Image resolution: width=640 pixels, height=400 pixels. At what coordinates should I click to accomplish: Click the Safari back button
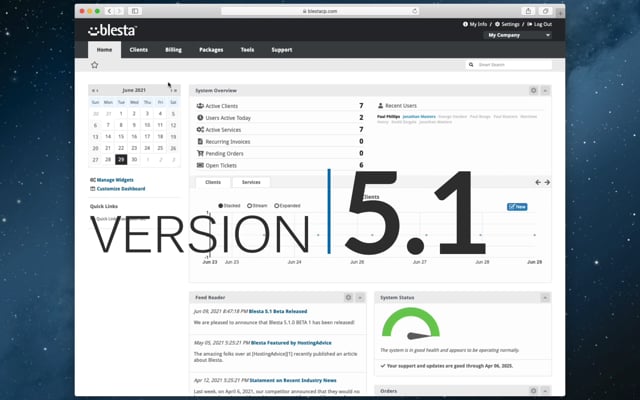pyautogui.click(x=109, y=11)
